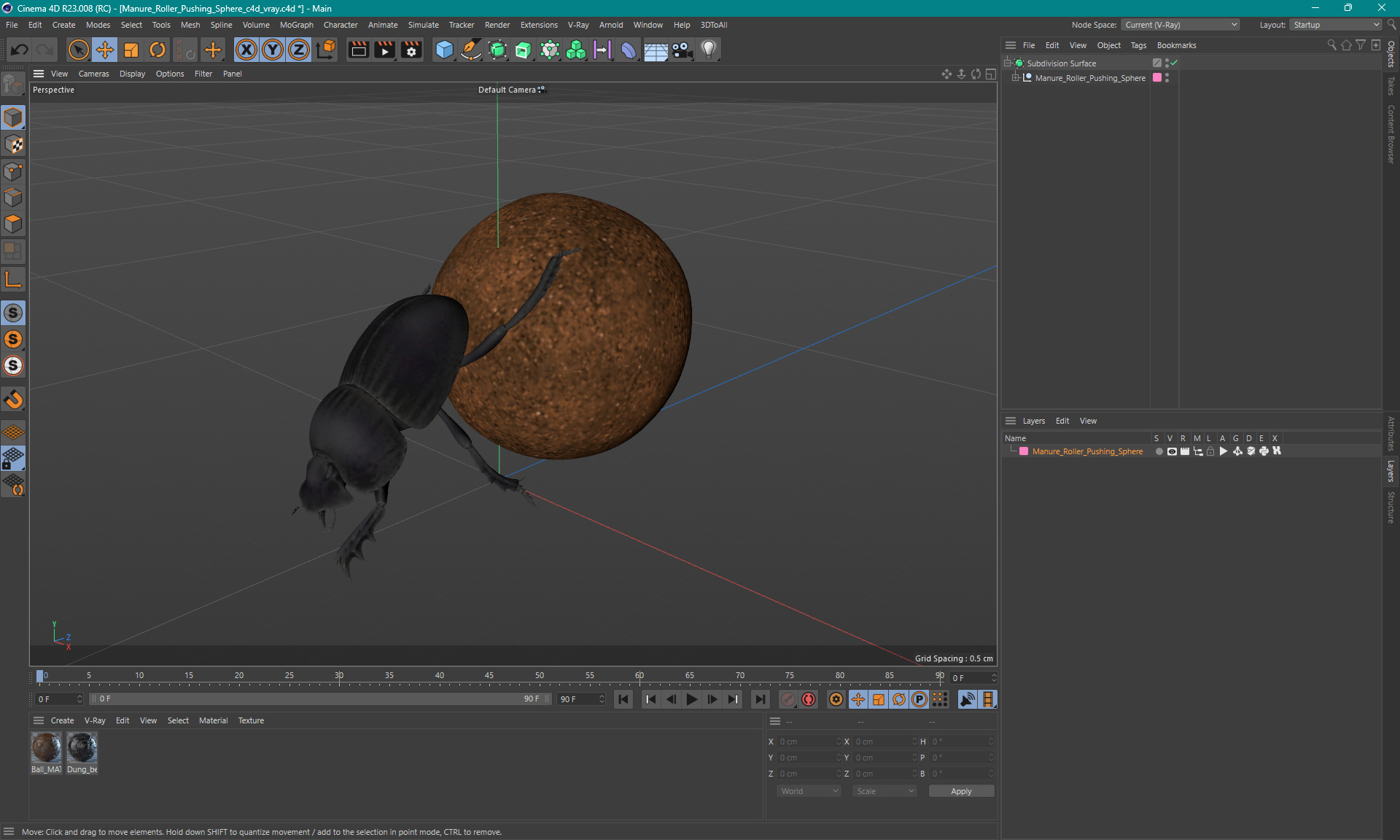Go to the end of animation
The height and width of the screenshot is (840, 1400).
(760, 699)
